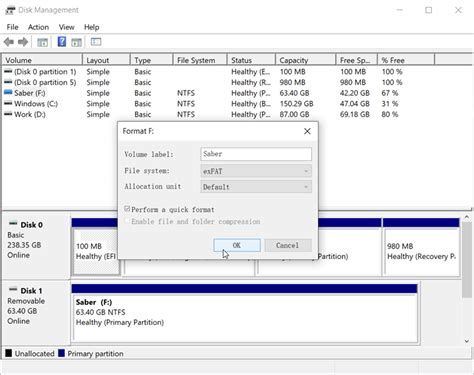Click the Disk 0 drive icon
474x375 pixels.
tap(13, 223)
